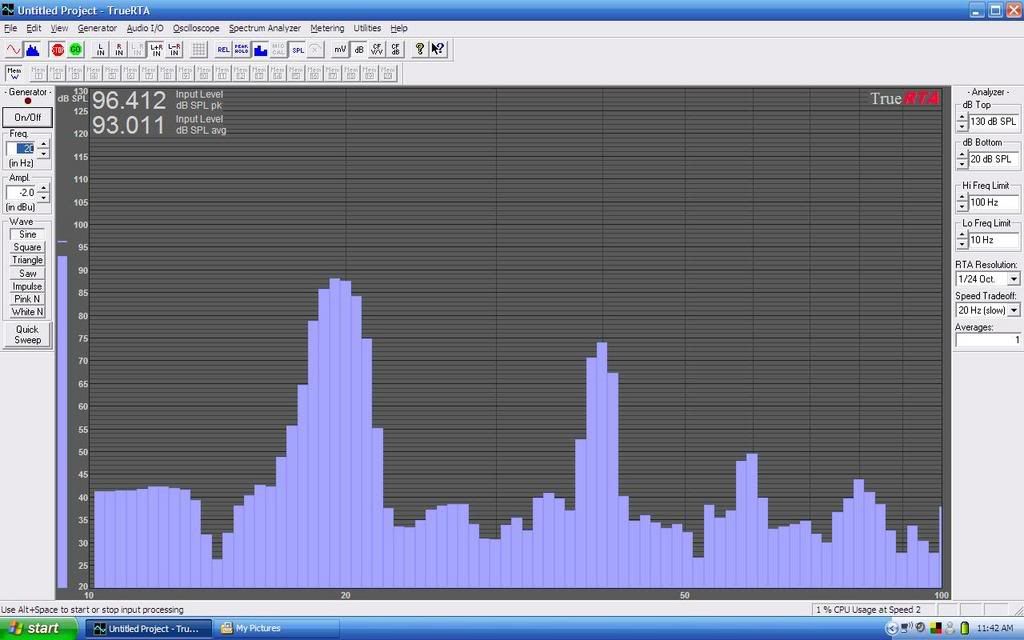Screen dimensions: 1024x640
Task: Open help via question mark icon
Action: (x=420, y=50)
